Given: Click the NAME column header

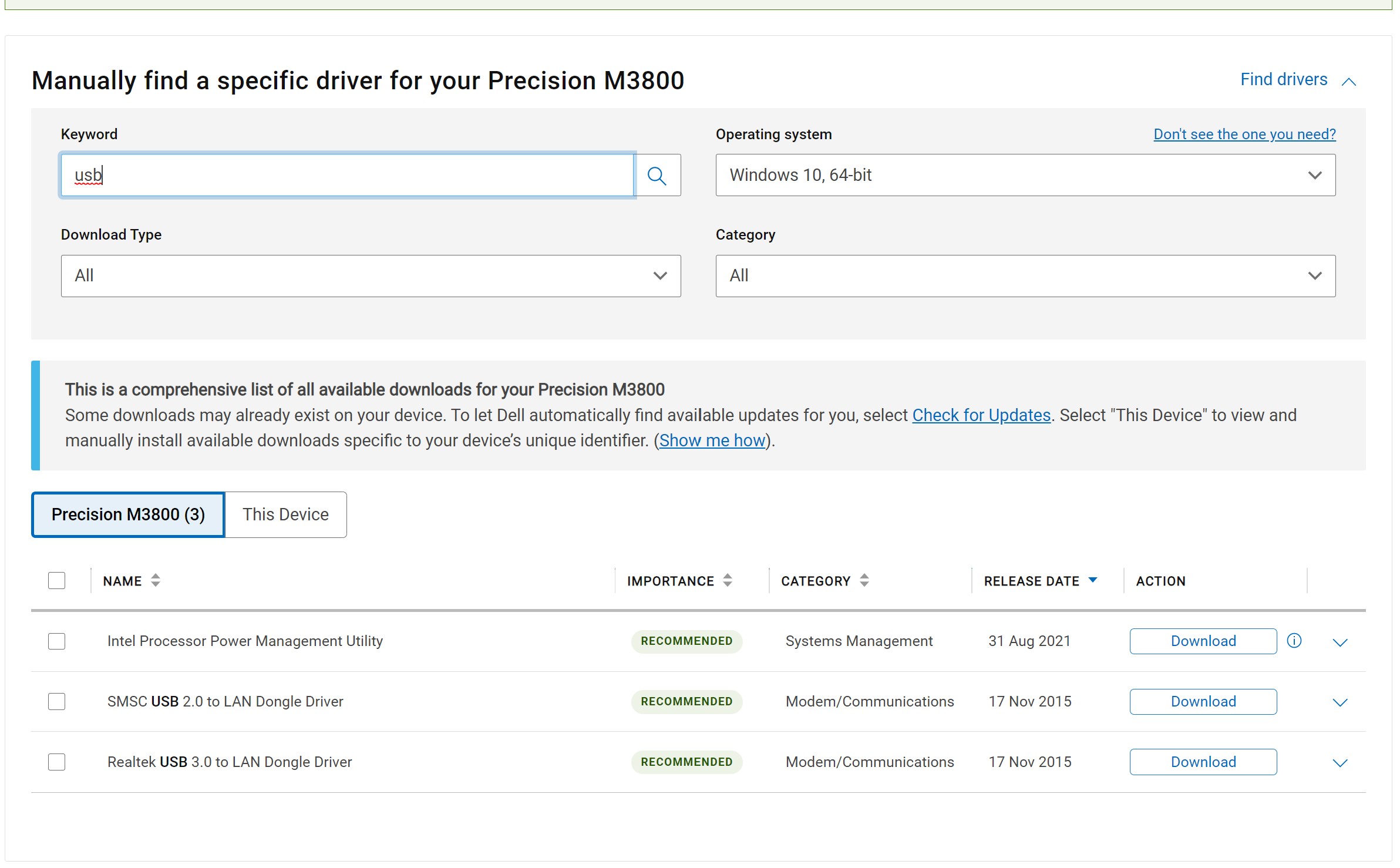Looking at the screenshot, I should click(122, 581).
